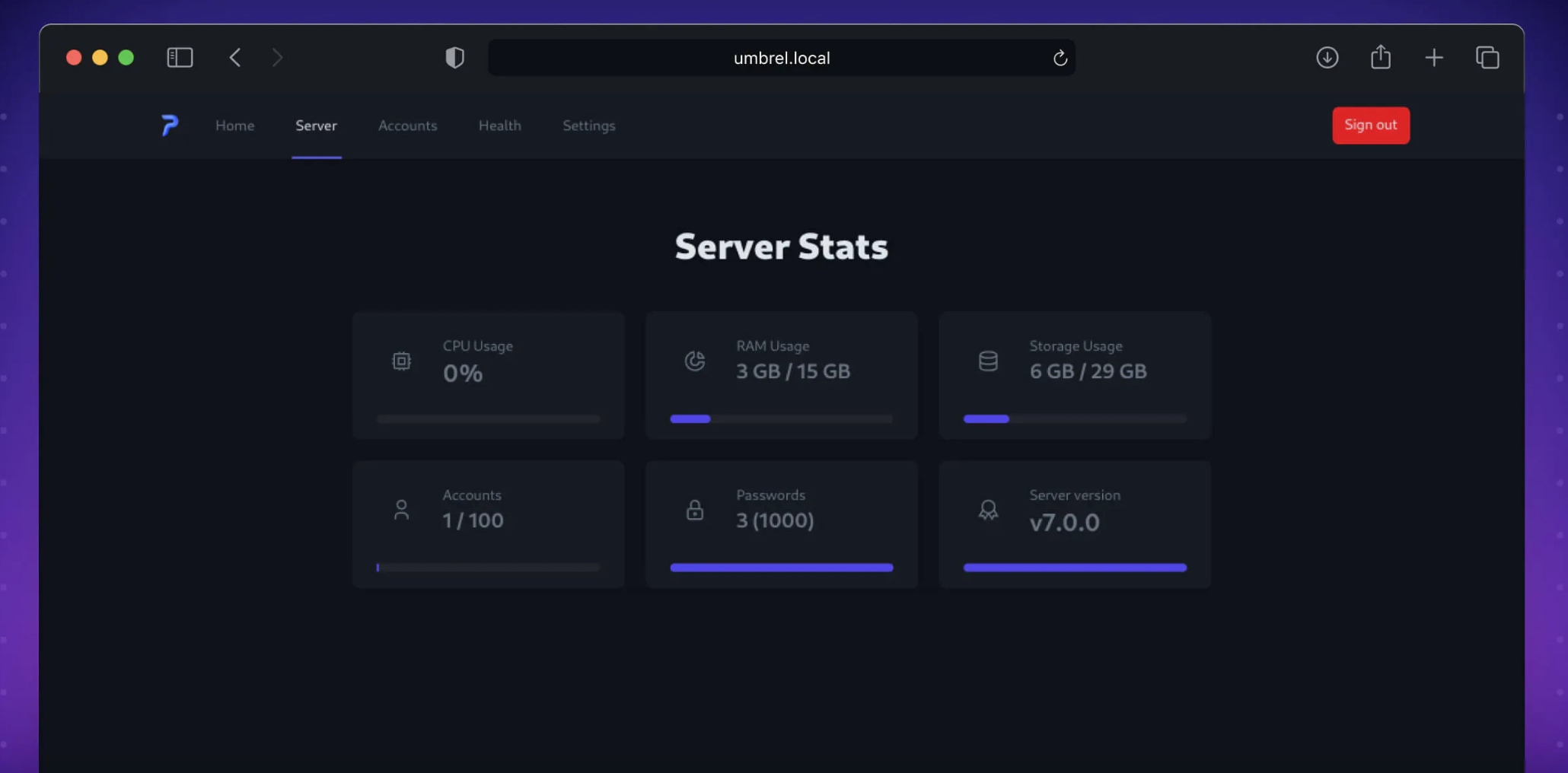Open the Health tab

point(499,126)
